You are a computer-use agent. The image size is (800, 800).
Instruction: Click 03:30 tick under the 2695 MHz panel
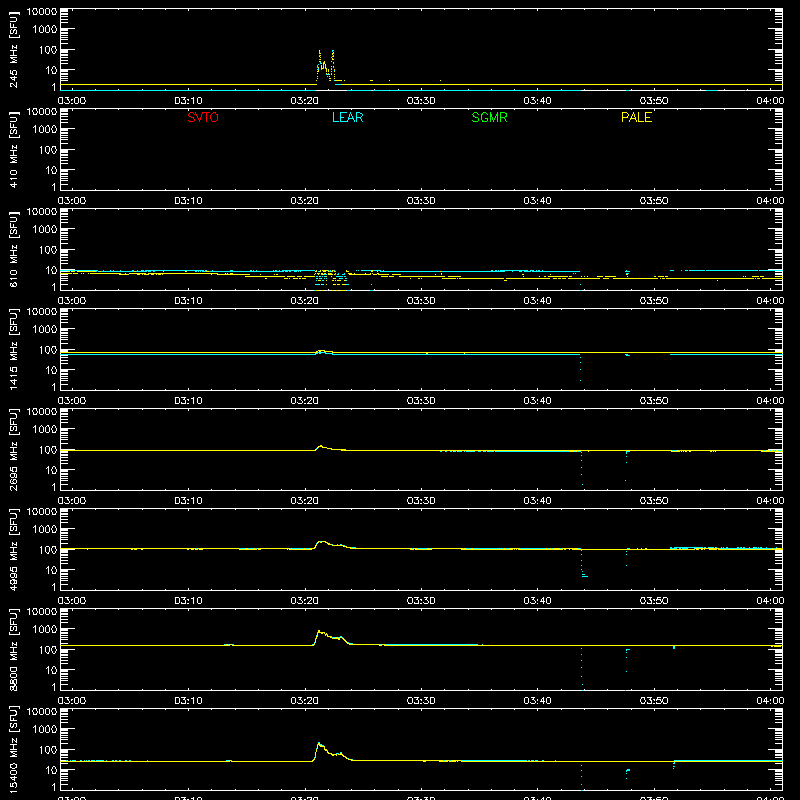coord(421,501)
